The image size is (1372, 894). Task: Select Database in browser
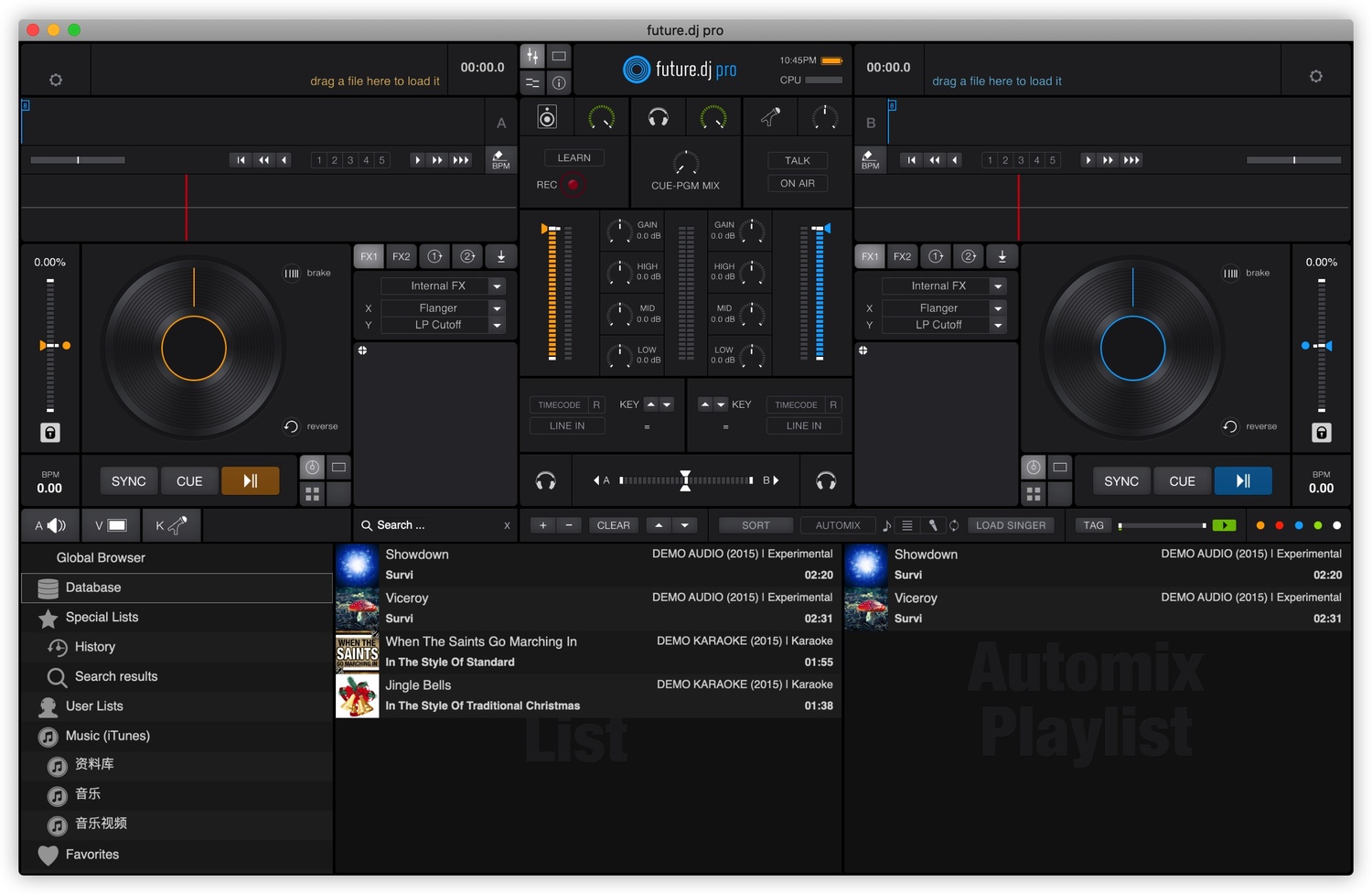coord(177,587)
